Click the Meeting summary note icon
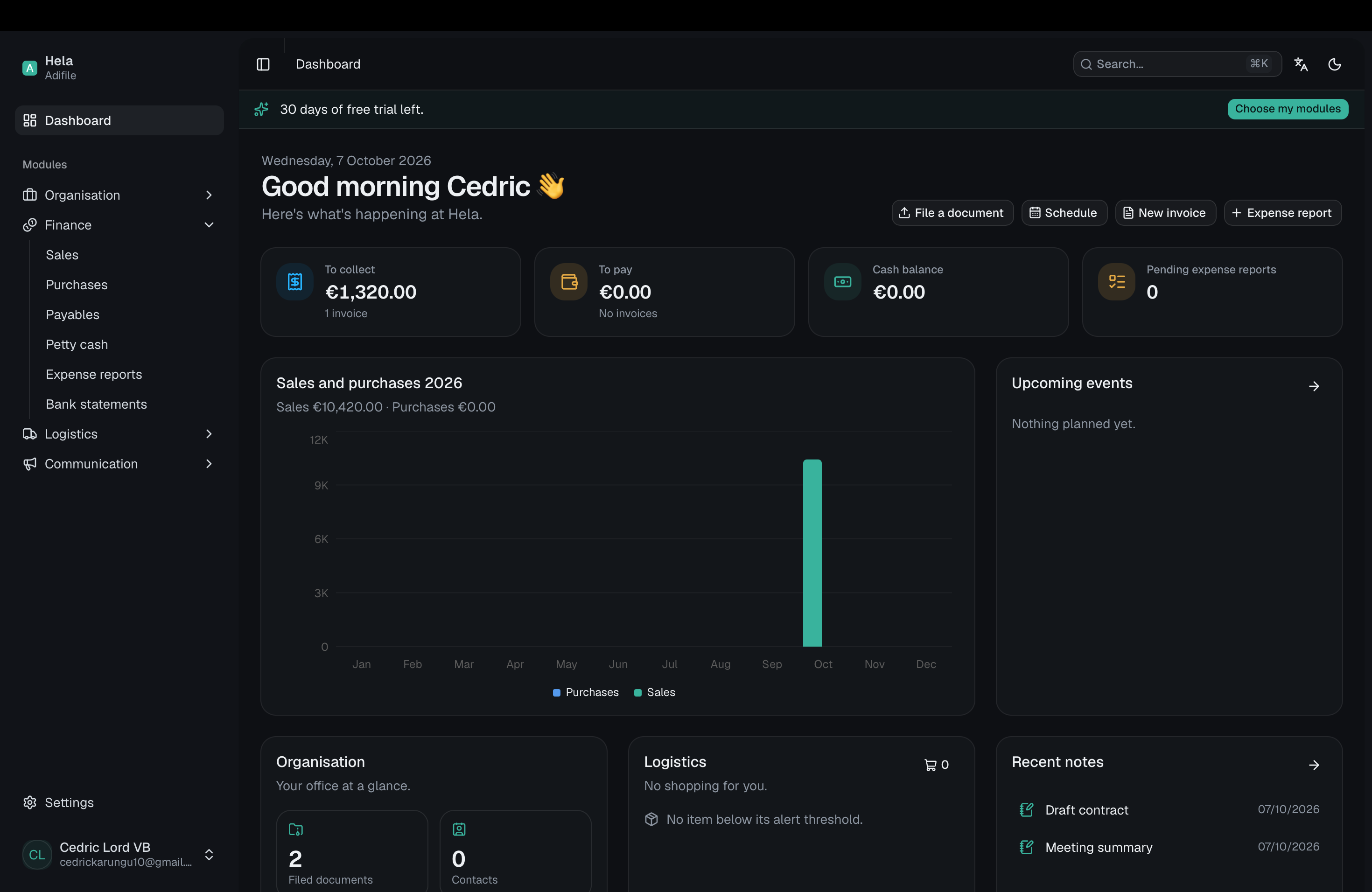 [1026, 847]
